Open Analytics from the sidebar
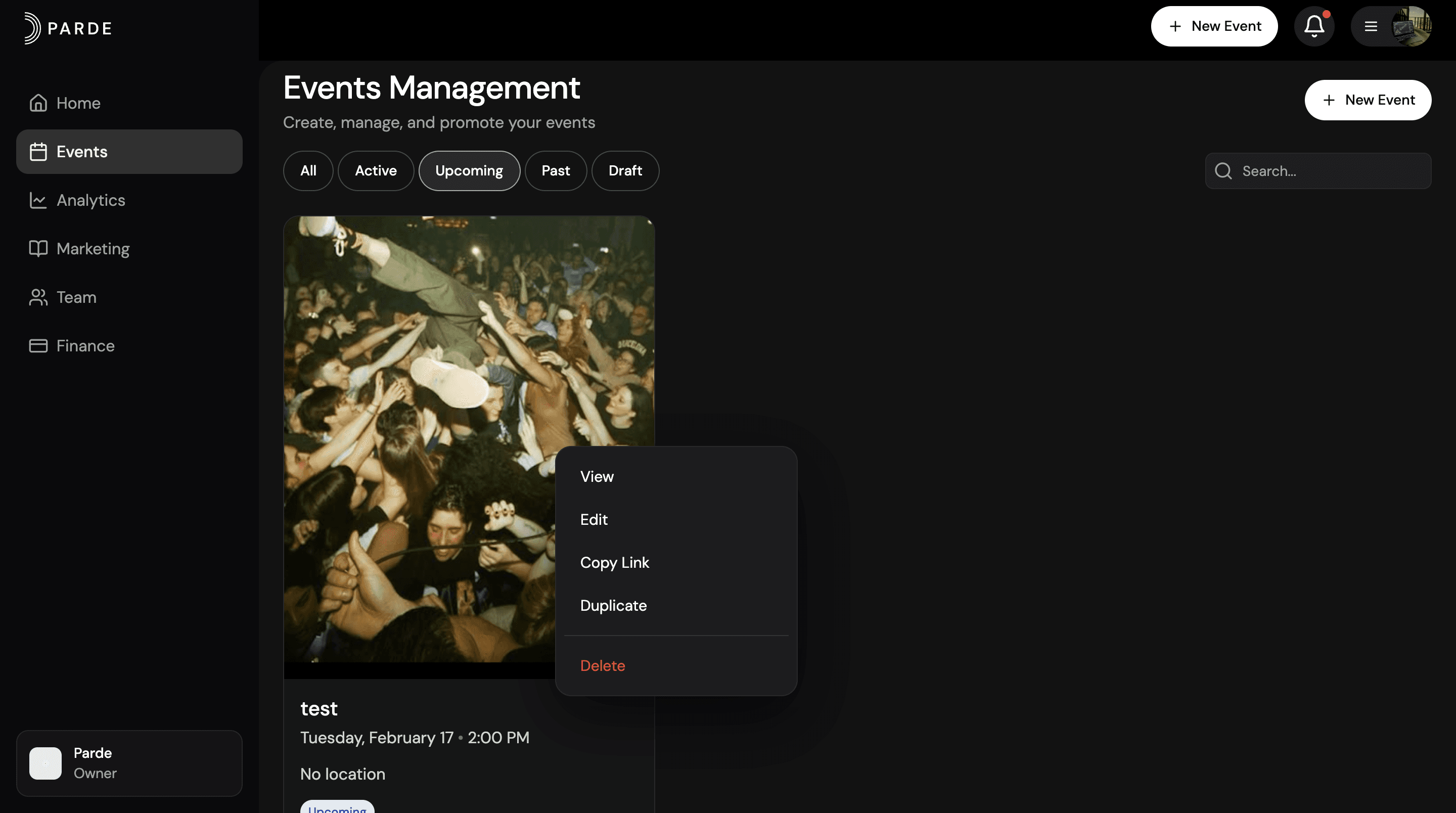Screen dimensions: 1456x813 click(x=90, y=200)
